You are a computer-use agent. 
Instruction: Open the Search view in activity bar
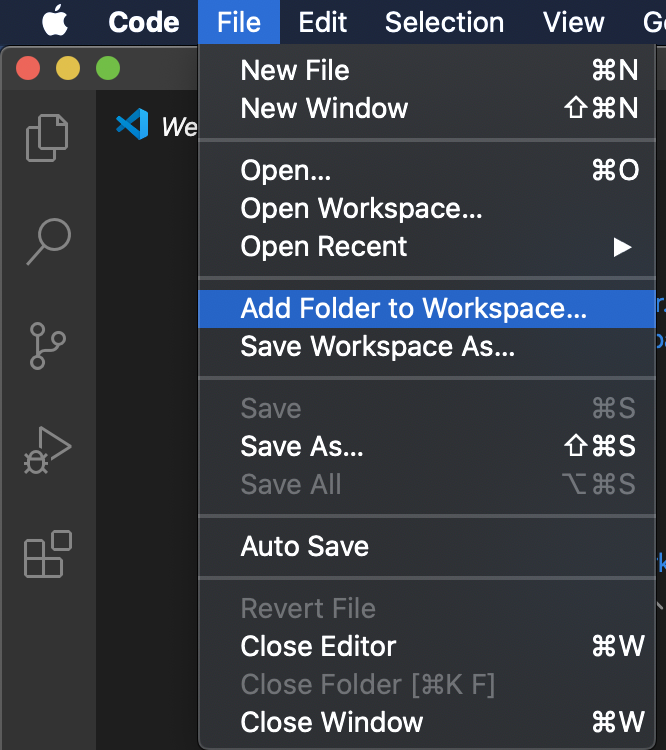48,242
